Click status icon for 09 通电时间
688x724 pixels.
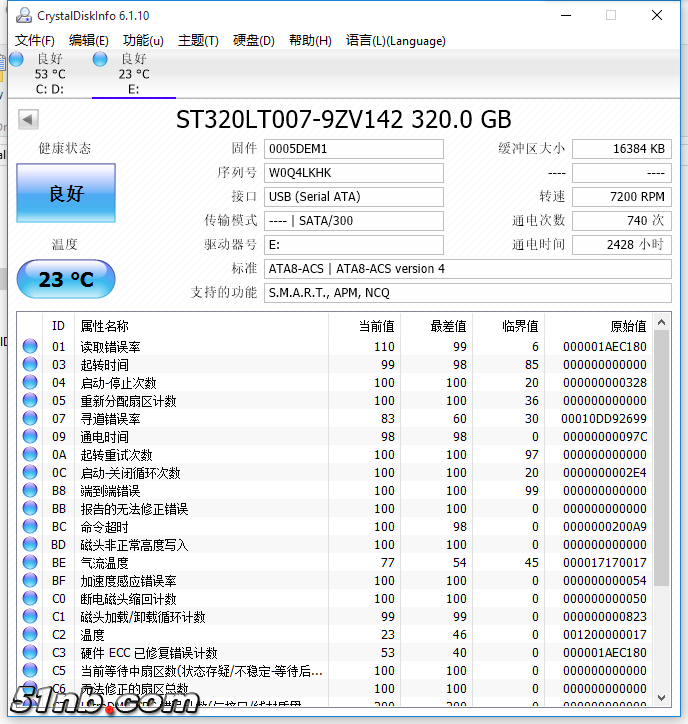pos(30,436)
